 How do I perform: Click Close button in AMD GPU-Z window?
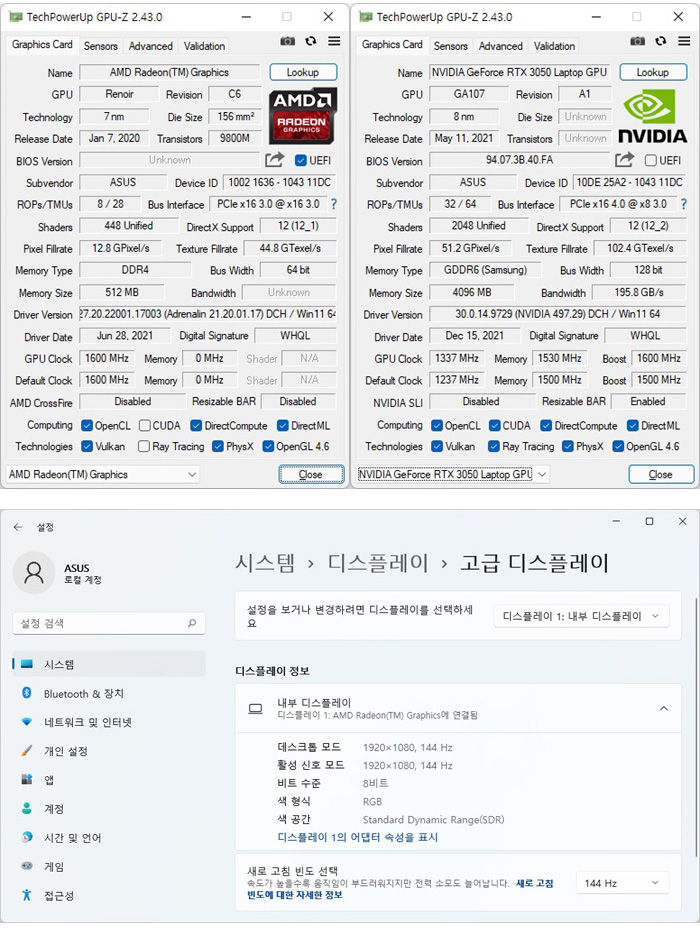(x=311, y=474)
